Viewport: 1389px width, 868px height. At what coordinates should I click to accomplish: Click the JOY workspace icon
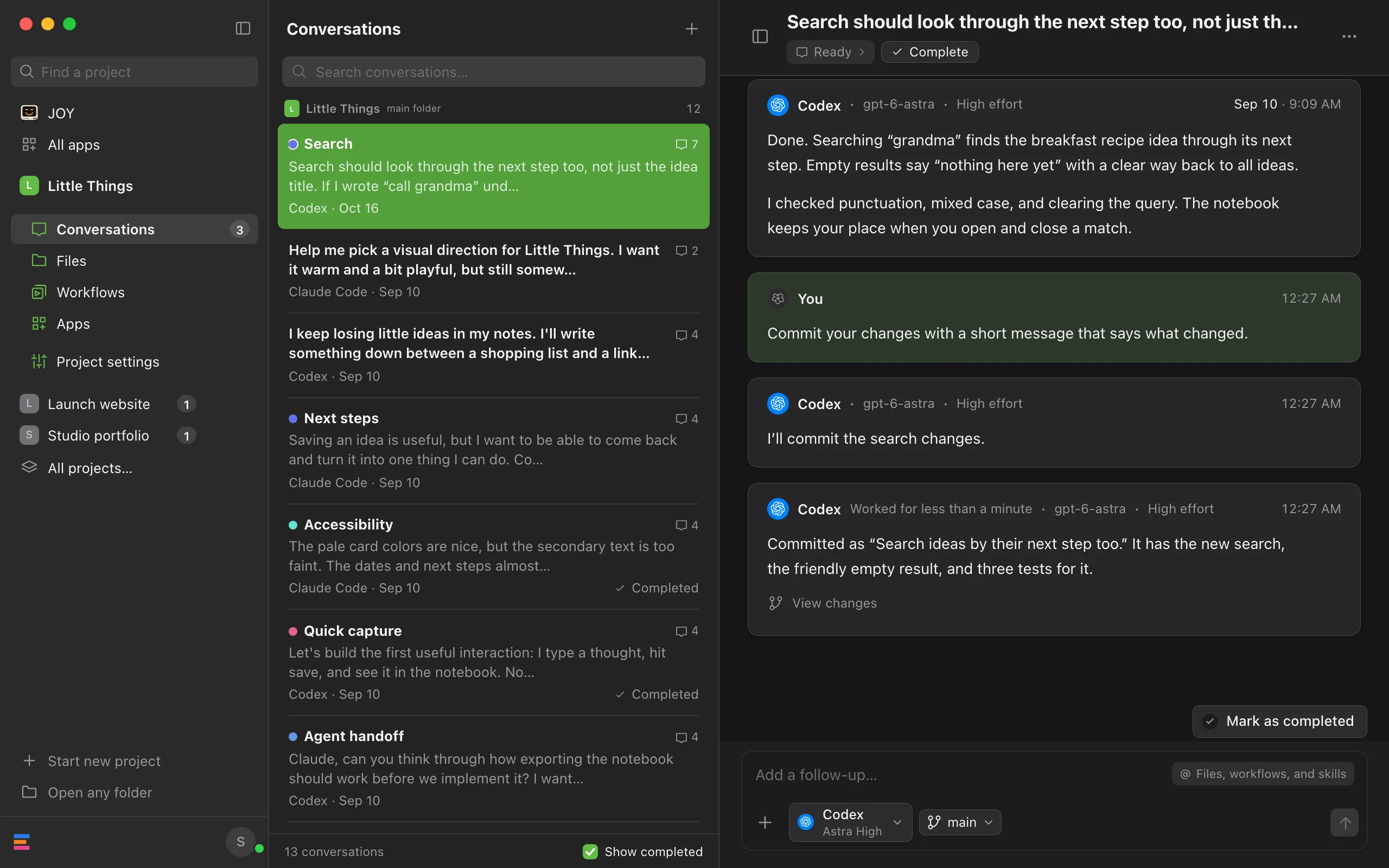29,112
